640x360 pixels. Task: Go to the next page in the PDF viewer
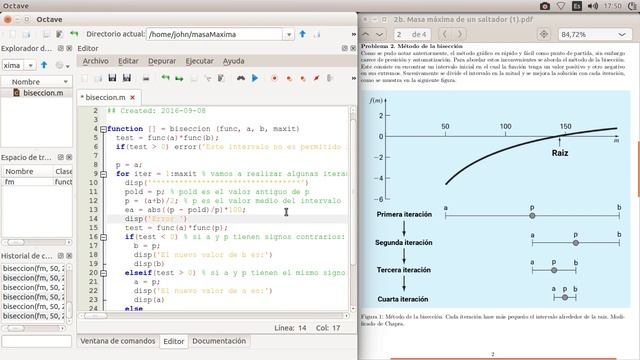point(380,34)
